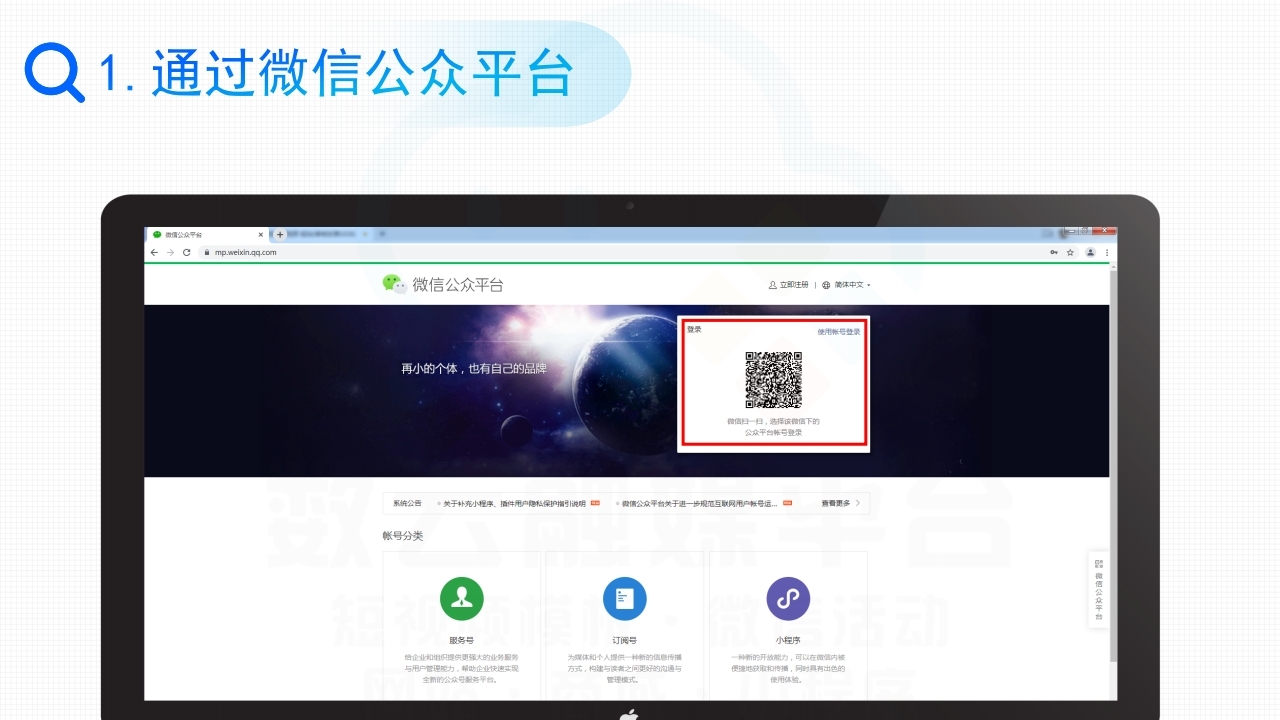Image resolution: width=1280 pixels, height=720 pixels.
Task: Click the login QR code
Action: click(774, 380)
